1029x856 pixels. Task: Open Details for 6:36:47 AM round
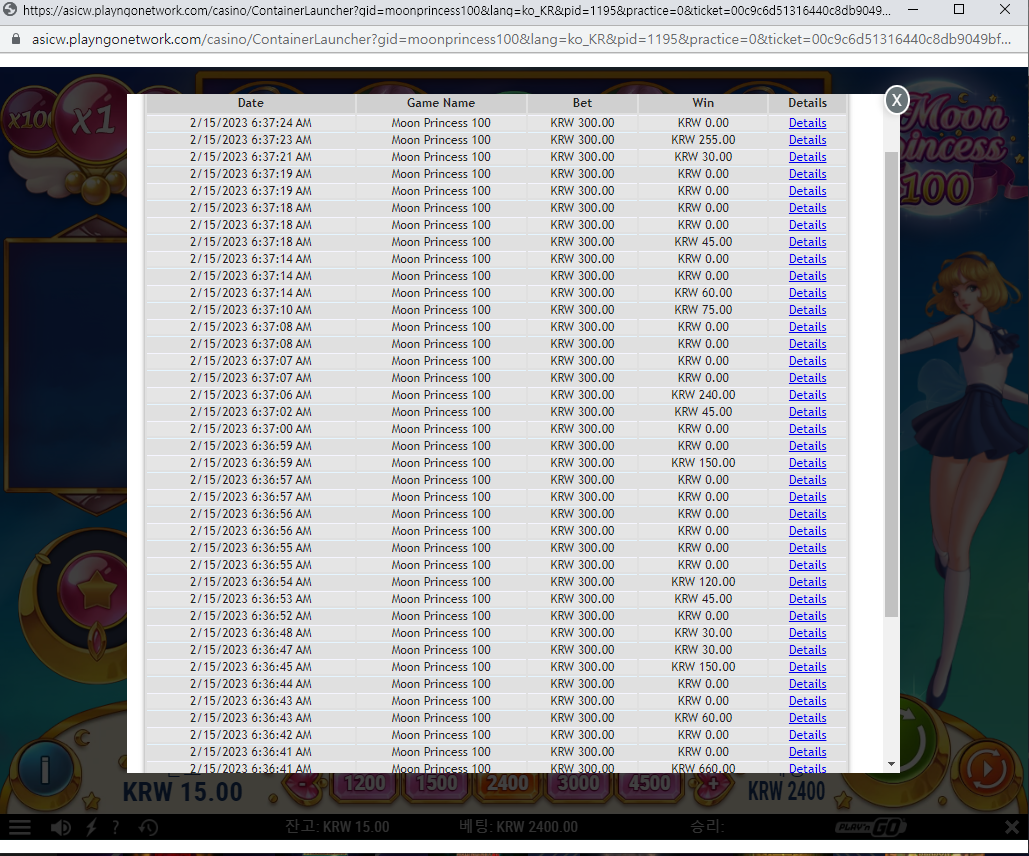tap(807, 650)
